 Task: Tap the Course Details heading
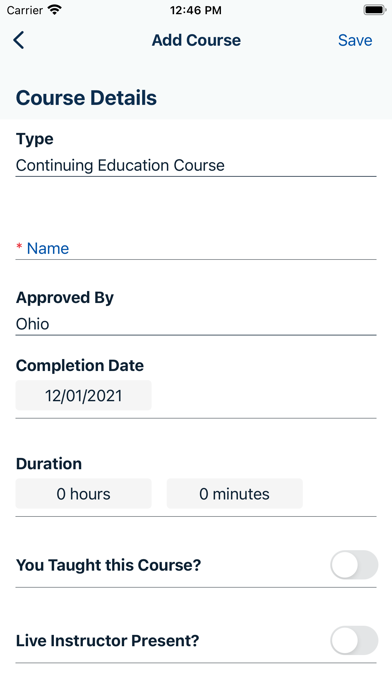point(86,98)
